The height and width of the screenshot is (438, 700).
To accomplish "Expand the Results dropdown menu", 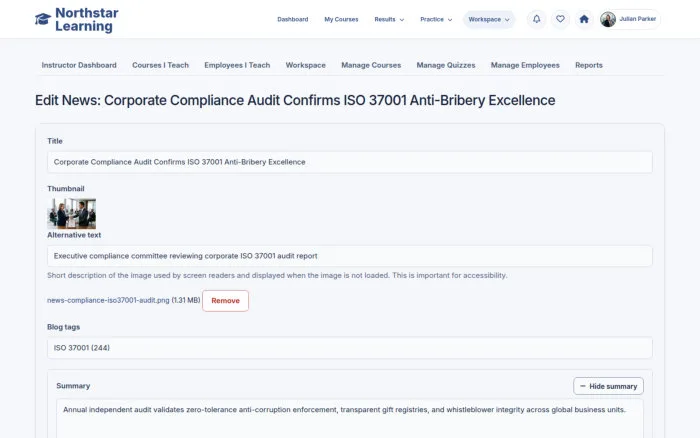I will tap(389, 20).
